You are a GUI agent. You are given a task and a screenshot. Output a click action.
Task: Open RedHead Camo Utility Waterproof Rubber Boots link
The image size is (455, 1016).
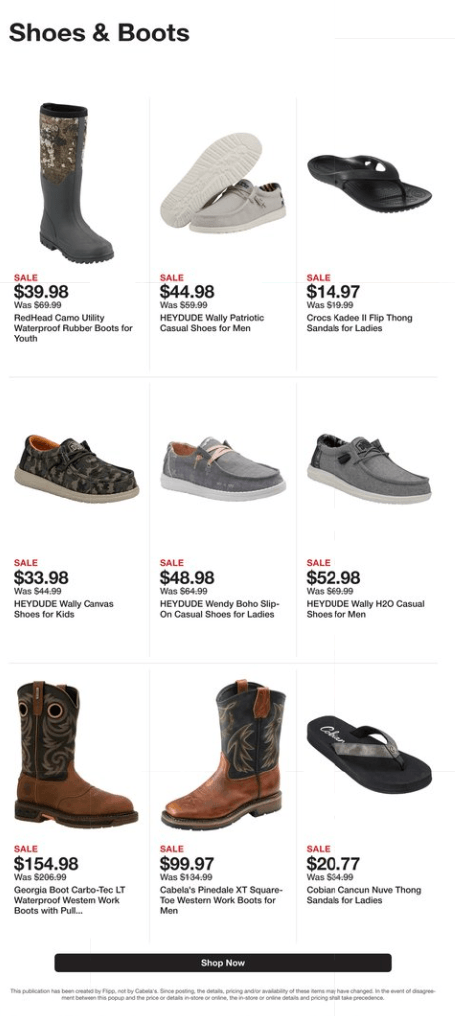tap(73, 328)
